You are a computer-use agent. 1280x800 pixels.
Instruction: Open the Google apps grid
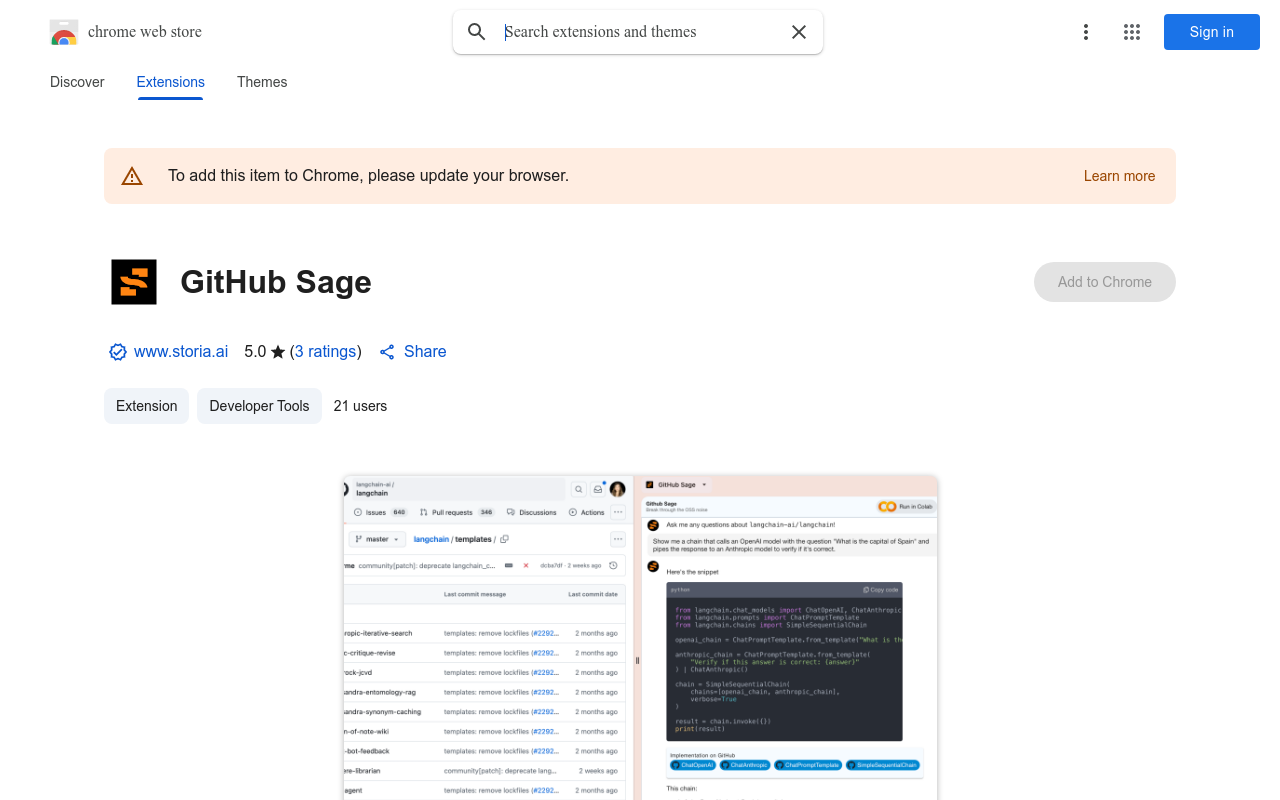[x=1132, y=32]
